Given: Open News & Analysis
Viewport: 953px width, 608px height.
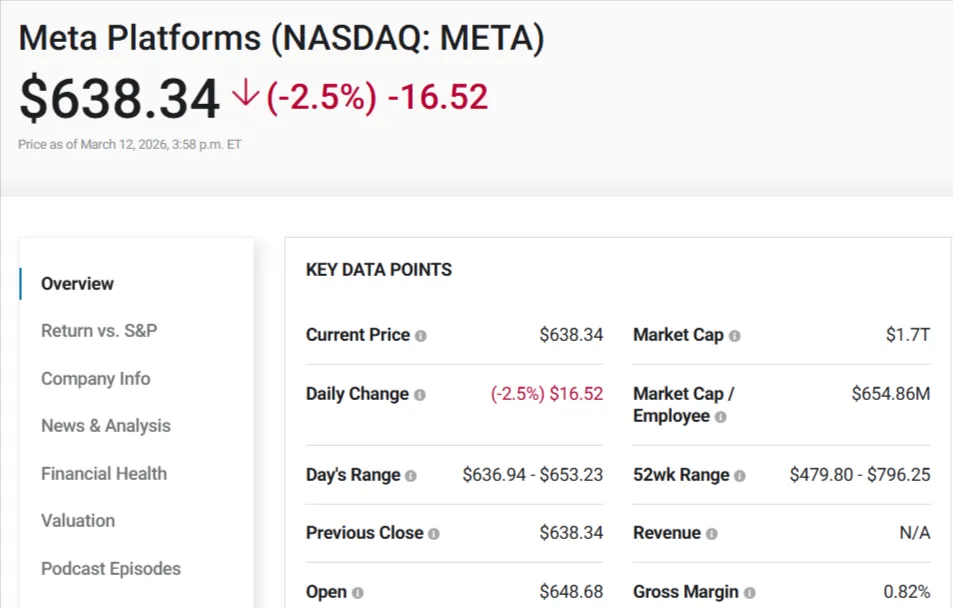Looking at the screenshot, I should [105, 426].
